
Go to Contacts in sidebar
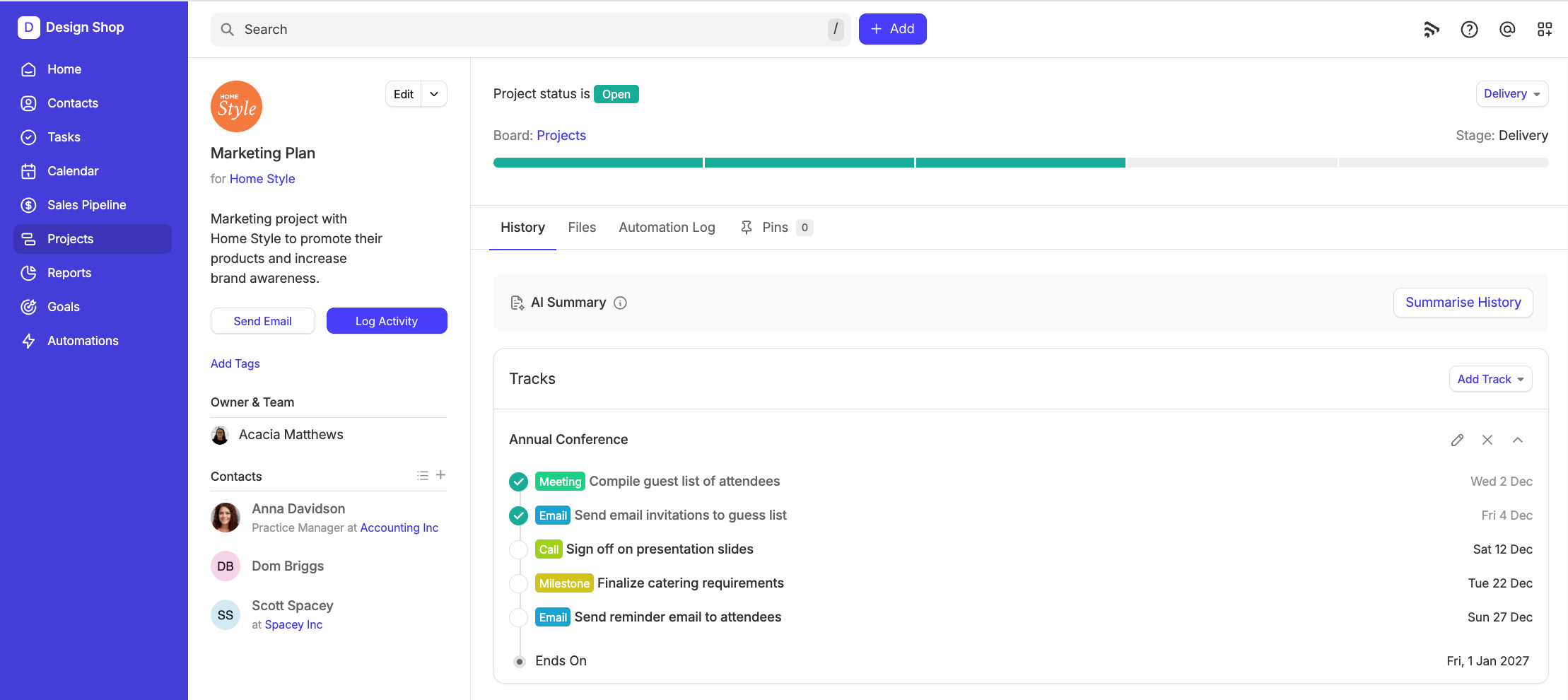coord(93,103)
